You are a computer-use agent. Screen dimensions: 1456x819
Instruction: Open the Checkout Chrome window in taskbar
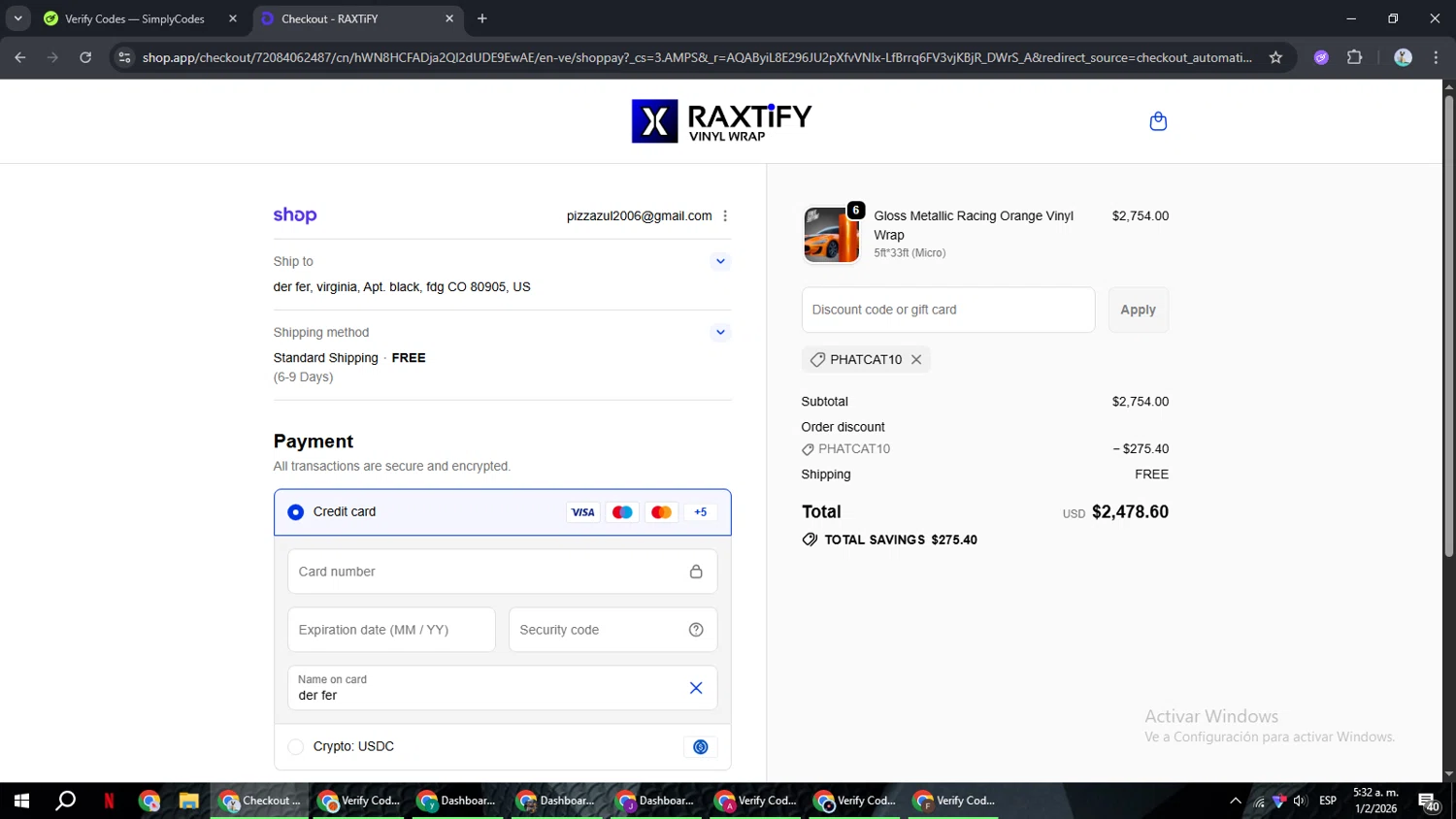point(260,801)
